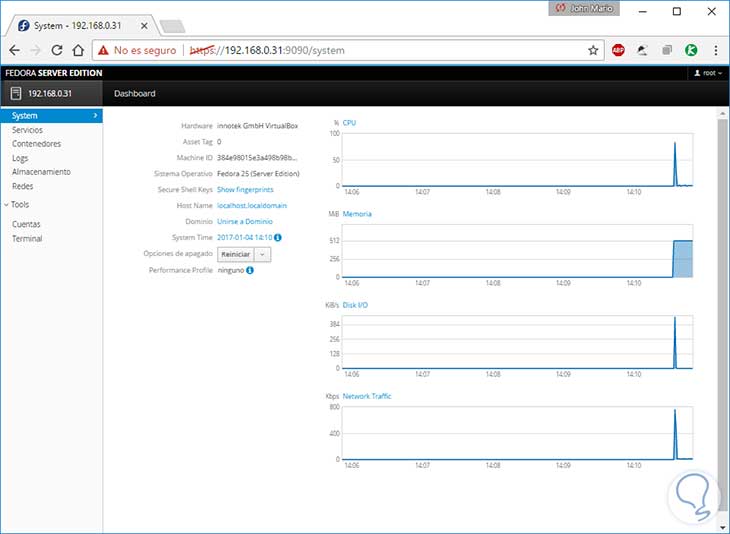Click Fedora 25 (Server Edition) text
This screenshot has height=534, width=730.
point(258,174)
